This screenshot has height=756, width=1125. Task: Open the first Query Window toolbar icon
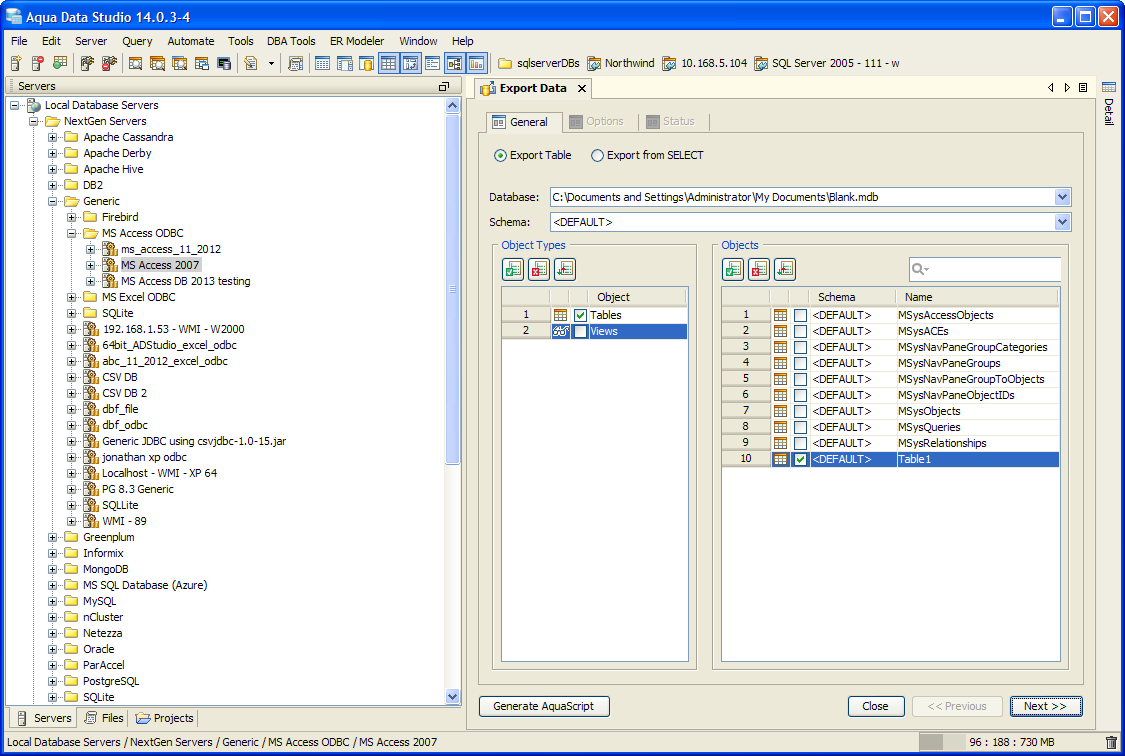point(135,64)
